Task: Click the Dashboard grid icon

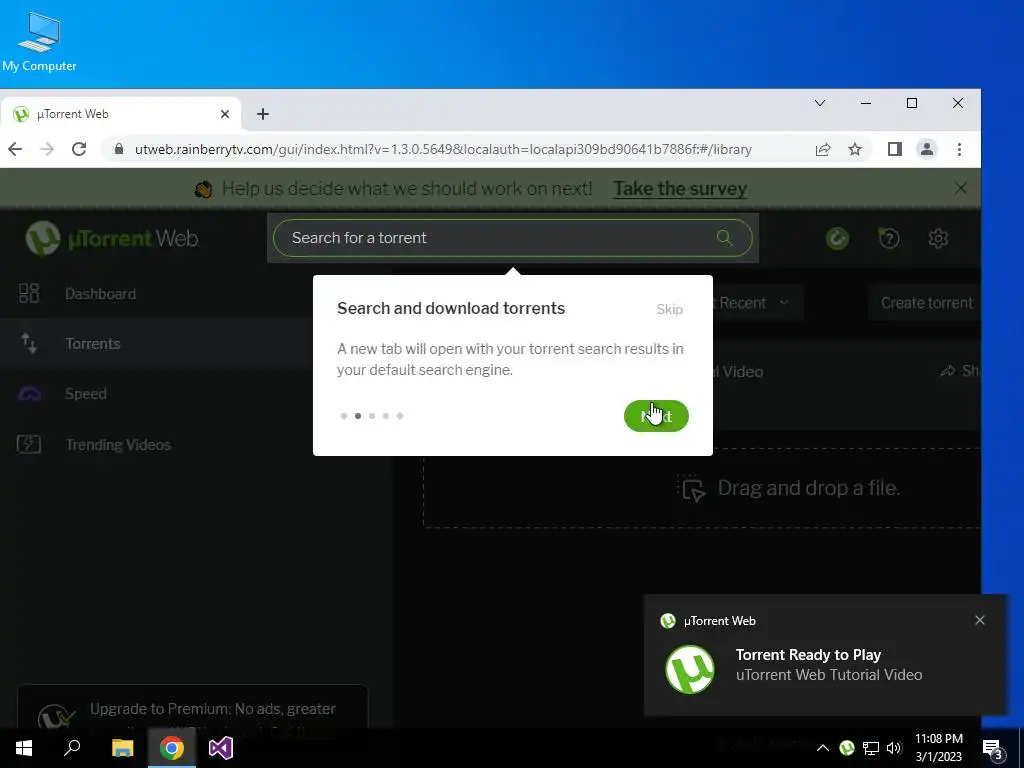Action: pyautogui.click(x=29, y=293)
